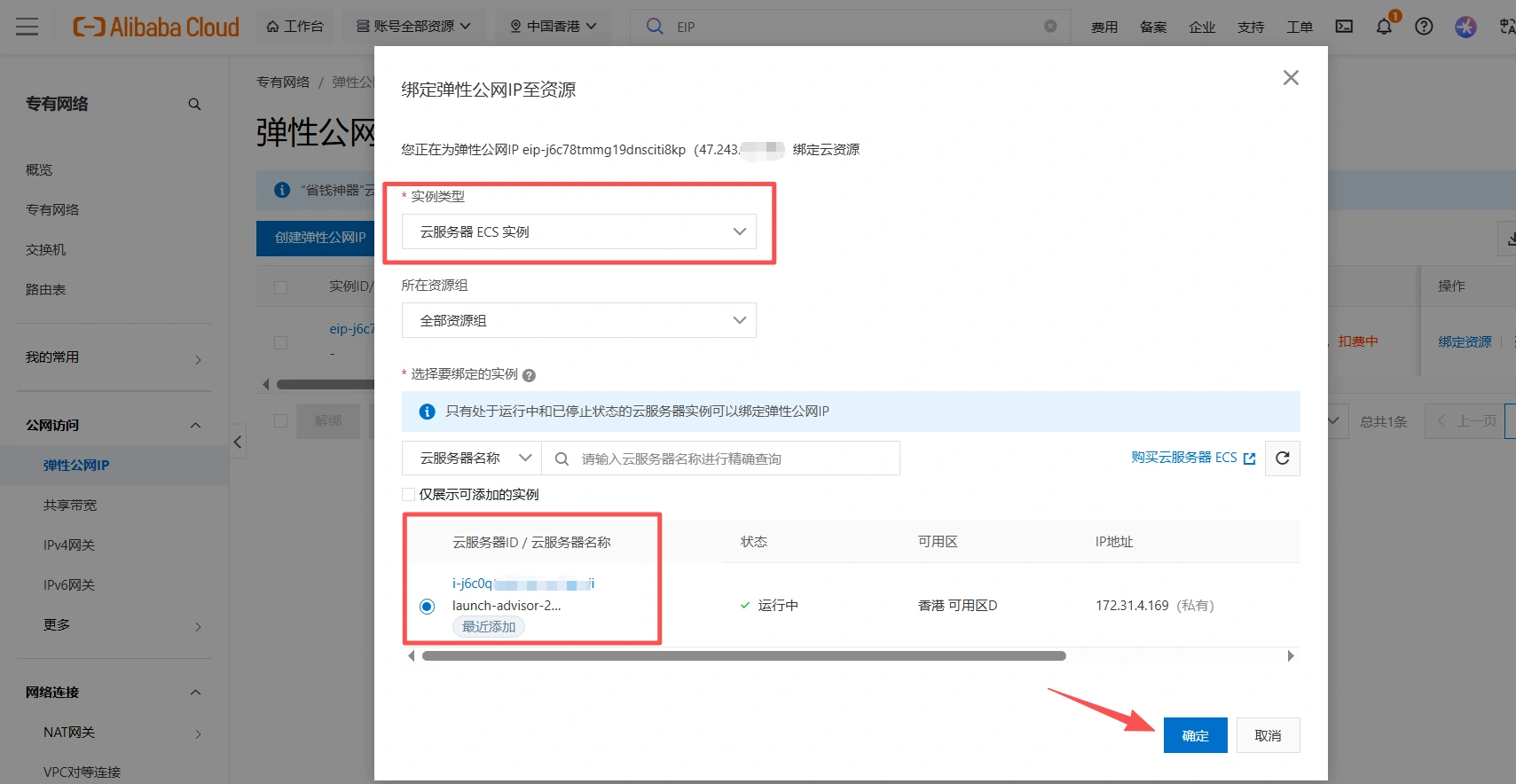
Task: Open the 费用 menu
Action: [1104, 27]
